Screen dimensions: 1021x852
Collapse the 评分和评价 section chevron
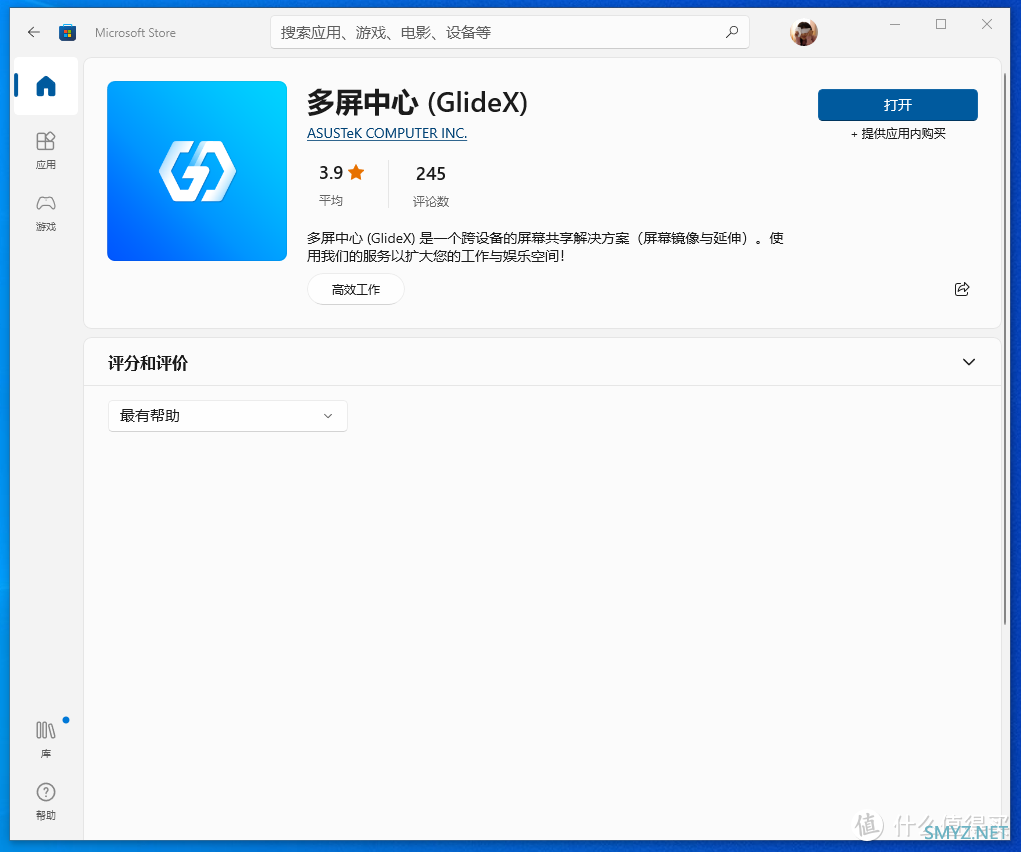(968, 362)
